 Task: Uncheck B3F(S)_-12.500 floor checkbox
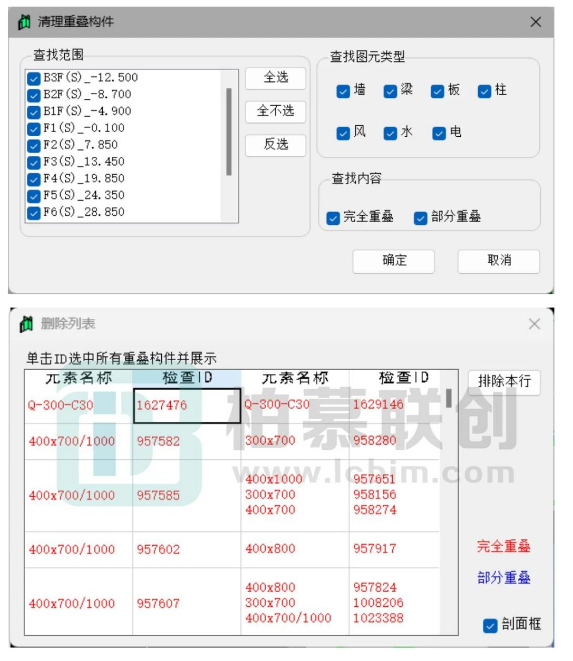33,78
